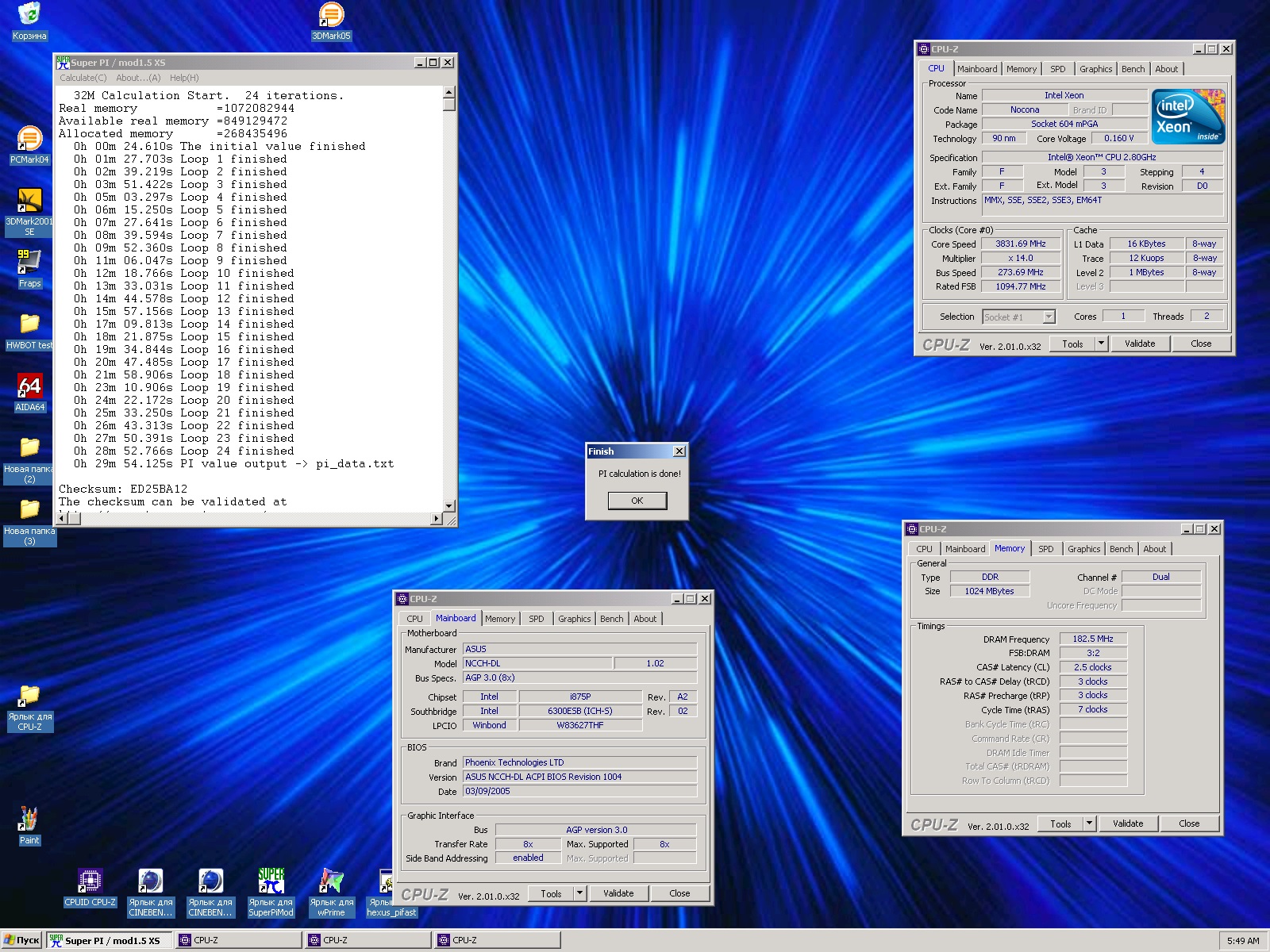Click the Super PI title bar icon
Image resolution: width=1270 pixels, height=952 pixels.
tap(63, 62)
